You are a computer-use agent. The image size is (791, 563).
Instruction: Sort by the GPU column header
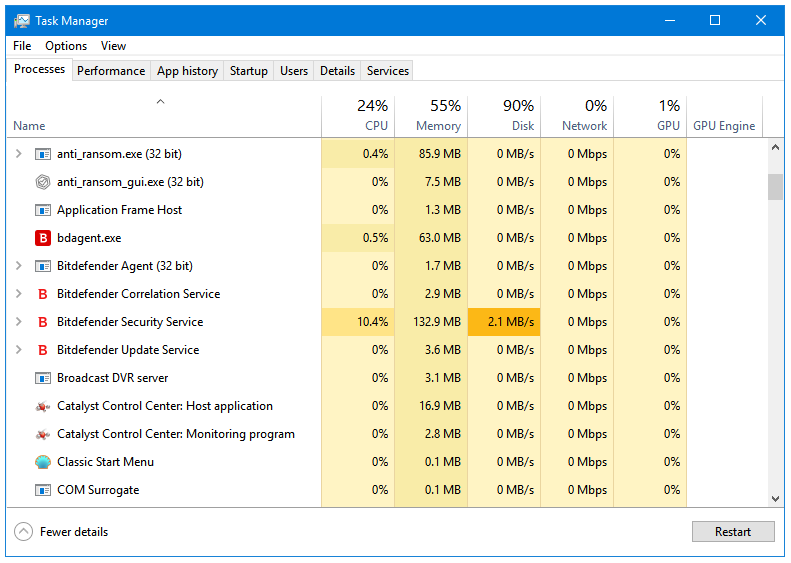click(650, 117)
